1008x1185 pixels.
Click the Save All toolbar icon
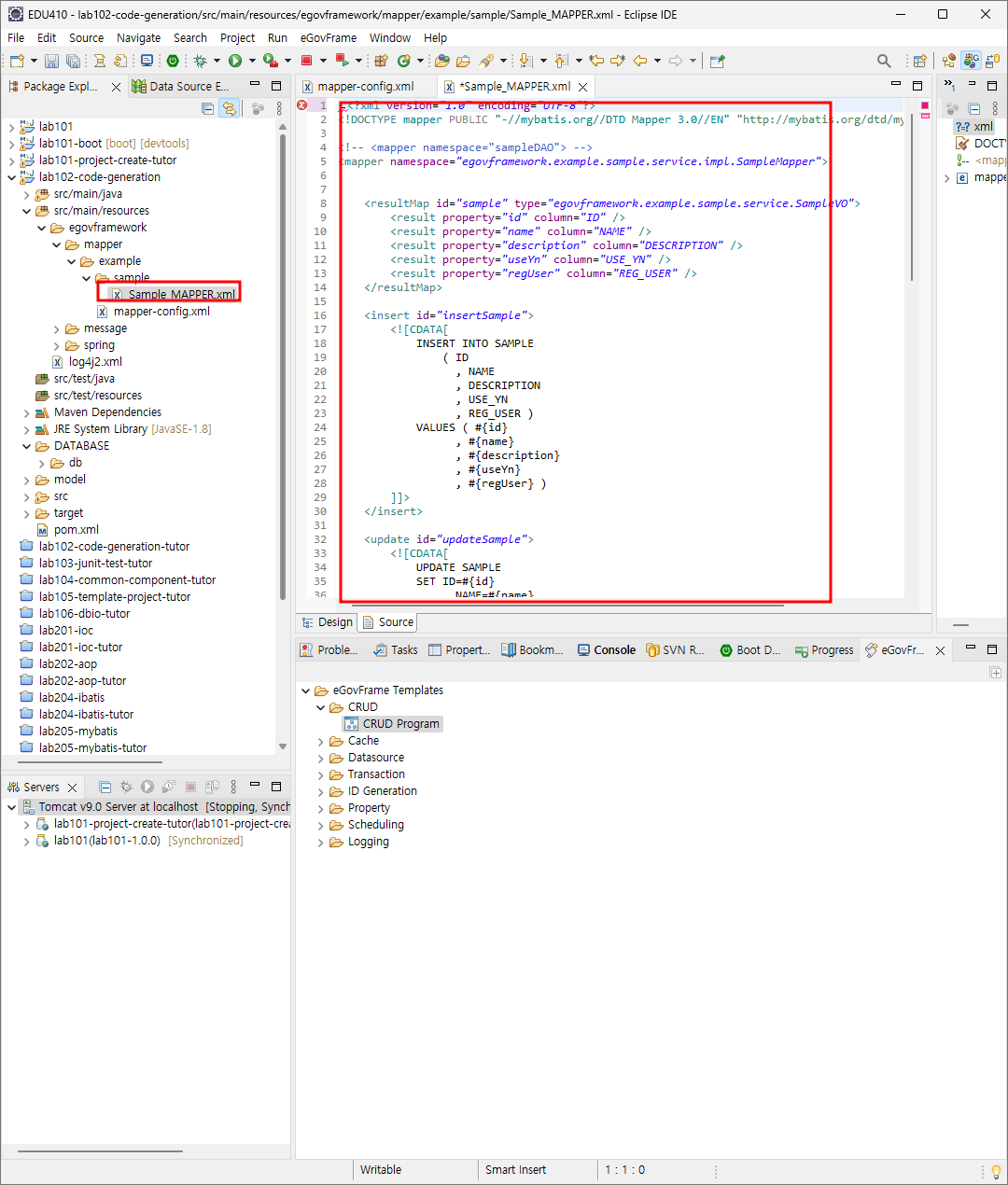click(73, 61)
